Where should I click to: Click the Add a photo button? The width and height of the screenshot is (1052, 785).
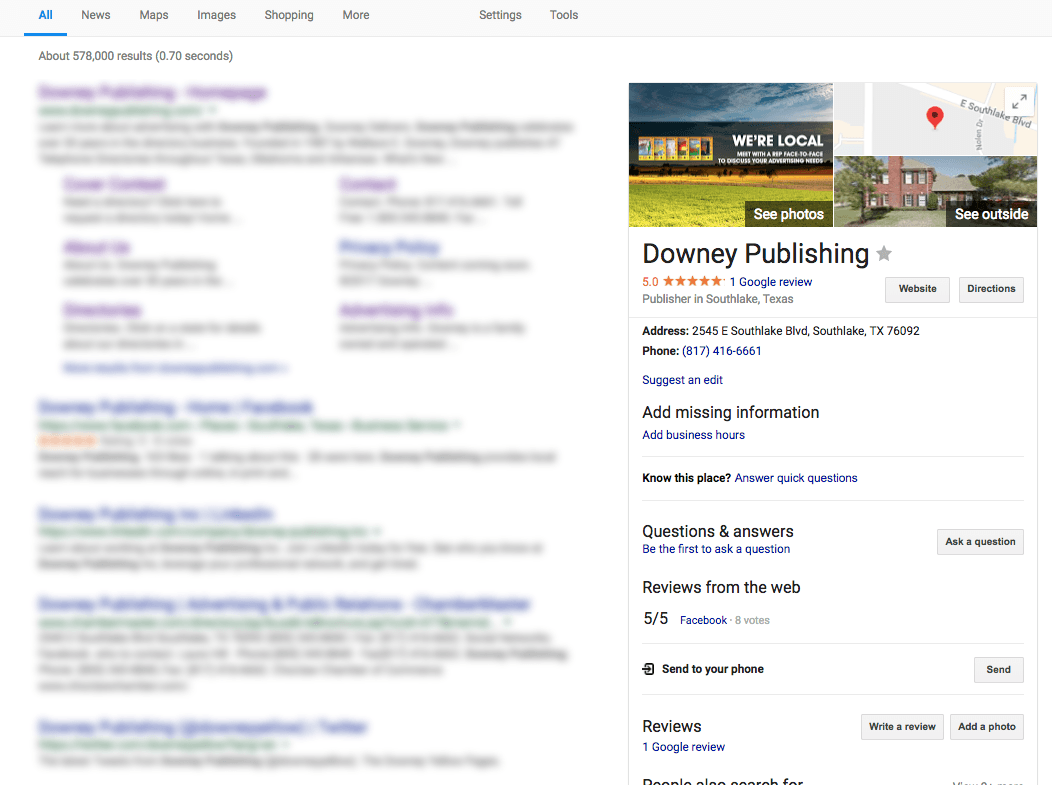coord(986,727)
